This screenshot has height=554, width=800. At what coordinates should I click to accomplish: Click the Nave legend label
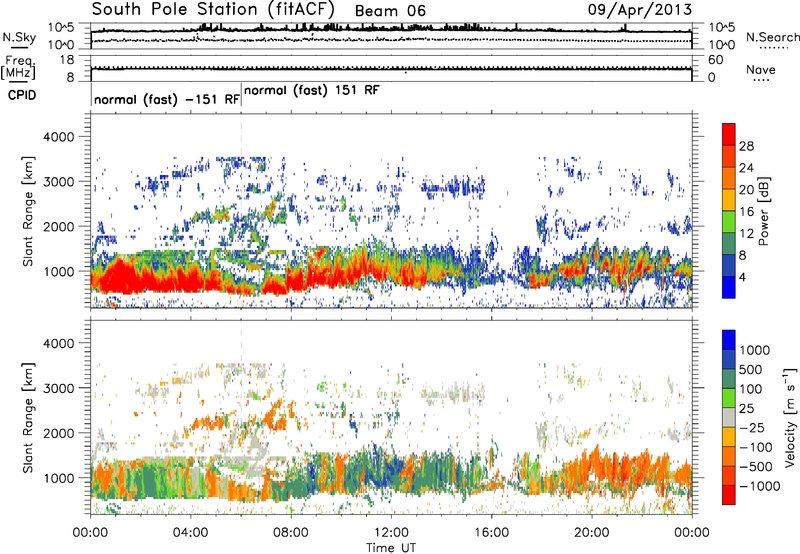(x=760, y=69)
